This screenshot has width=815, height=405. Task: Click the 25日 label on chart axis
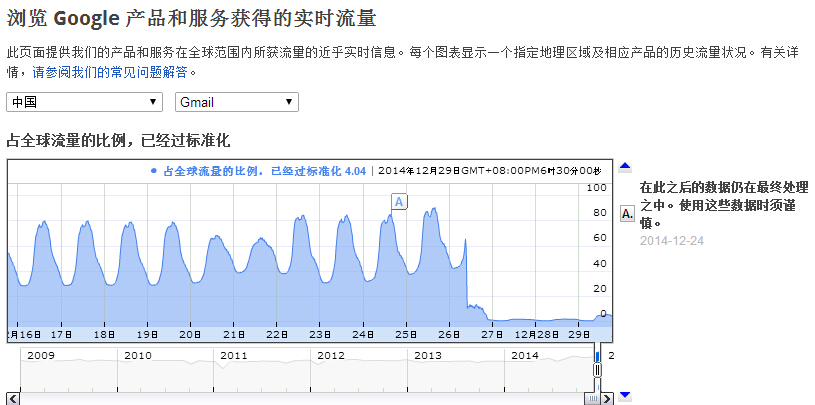[x=406, y=334]
